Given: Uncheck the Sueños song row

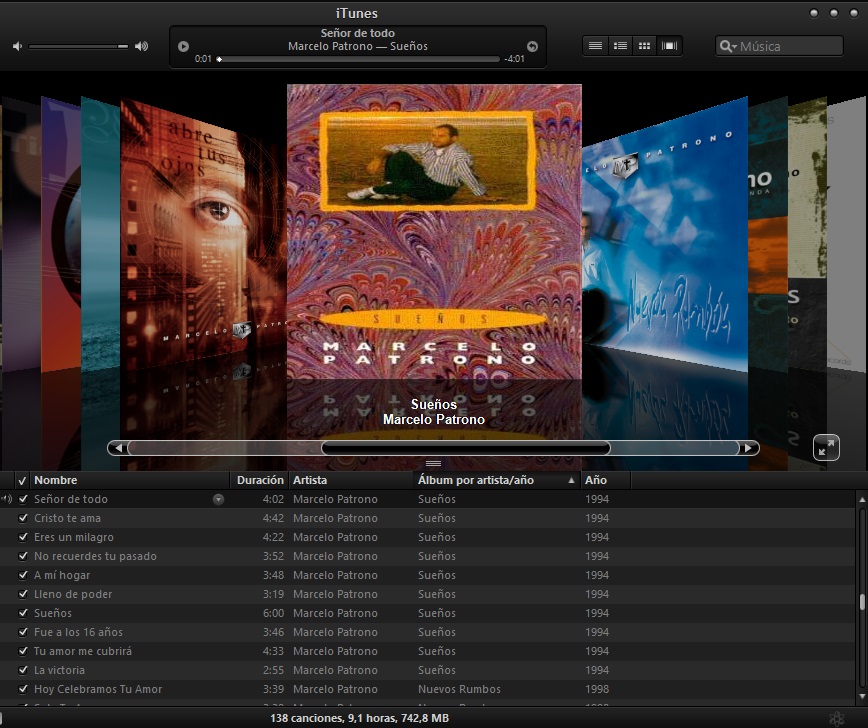Looking at the screenshot, I should [x=23, y=613].
